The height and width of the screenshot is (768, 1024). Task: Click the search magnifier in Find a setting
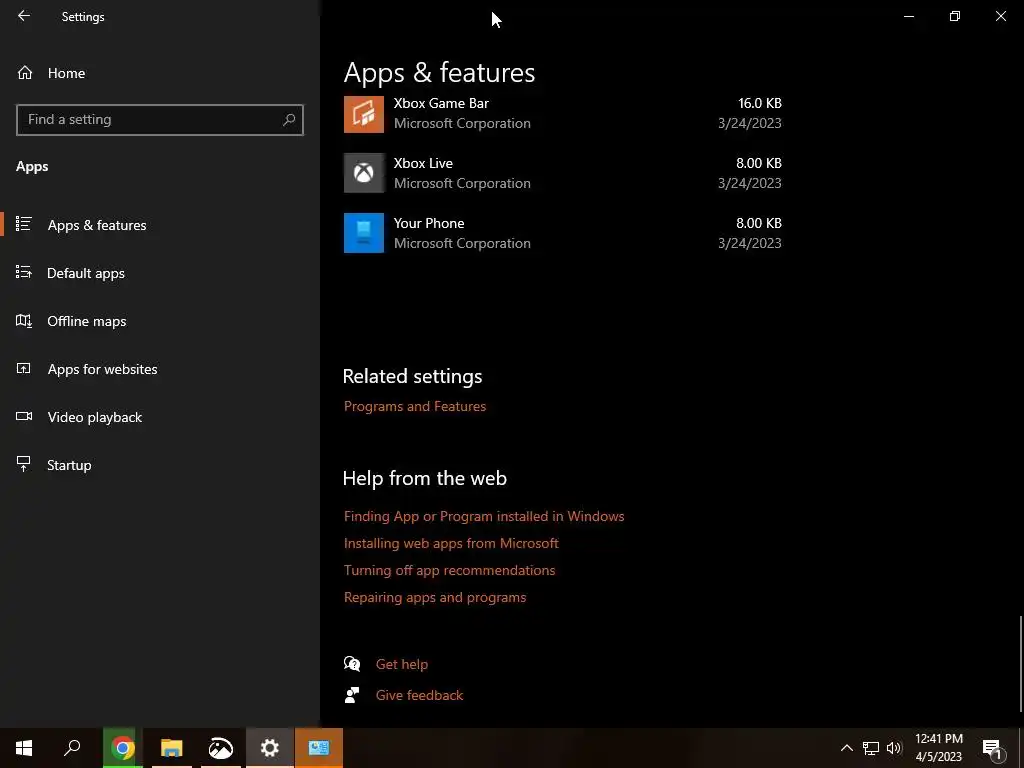click(x=289, y=120)
